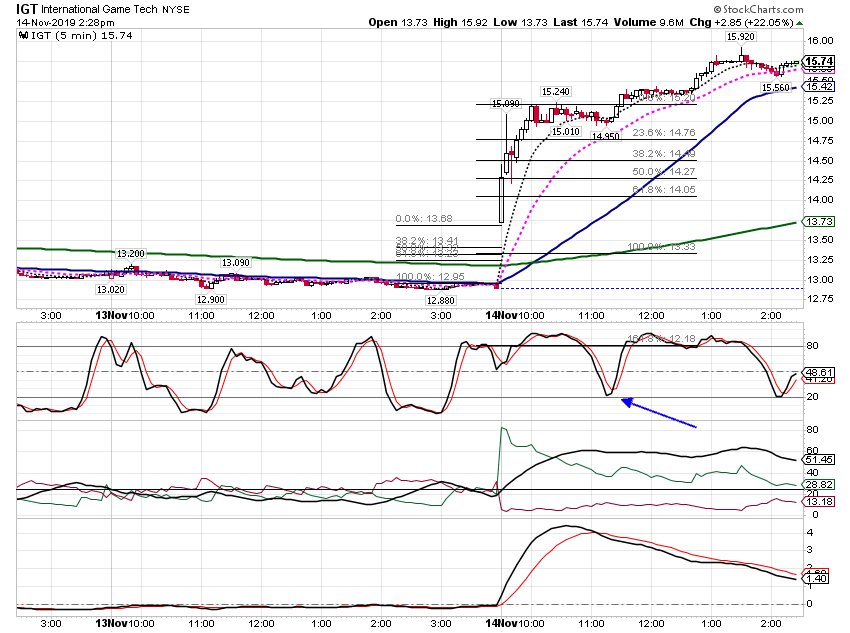The width and height of the screenshot is (850, 633).
Task: Click the High 15.92 value in header
Action: 460,23
